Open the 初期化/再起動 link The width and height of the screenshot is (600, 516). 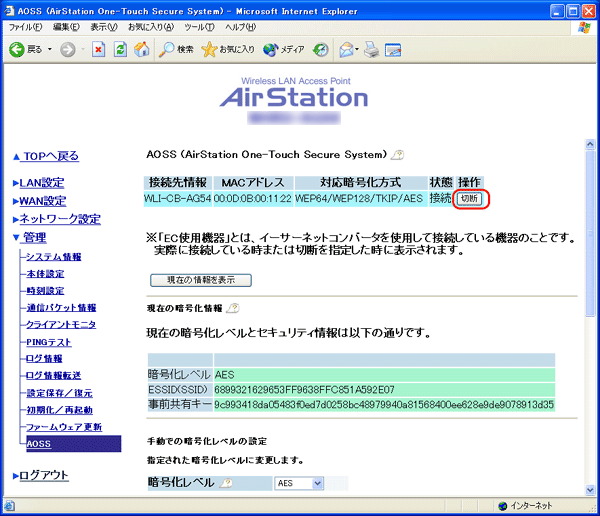point(59,410)
